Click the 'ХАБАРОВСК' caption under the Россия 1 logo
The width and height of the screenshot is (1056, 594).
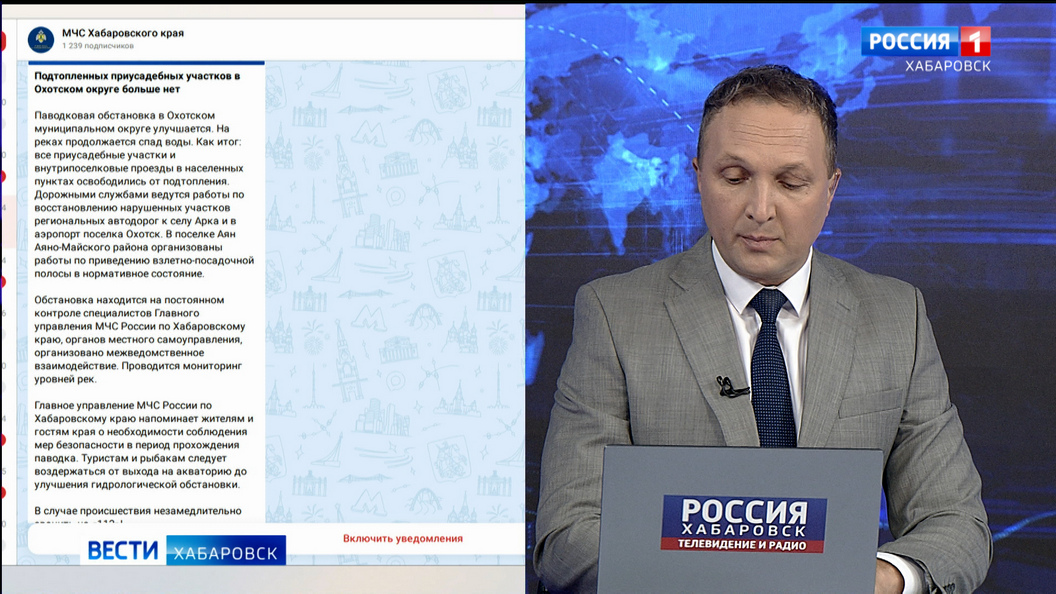tap(948, 66)
